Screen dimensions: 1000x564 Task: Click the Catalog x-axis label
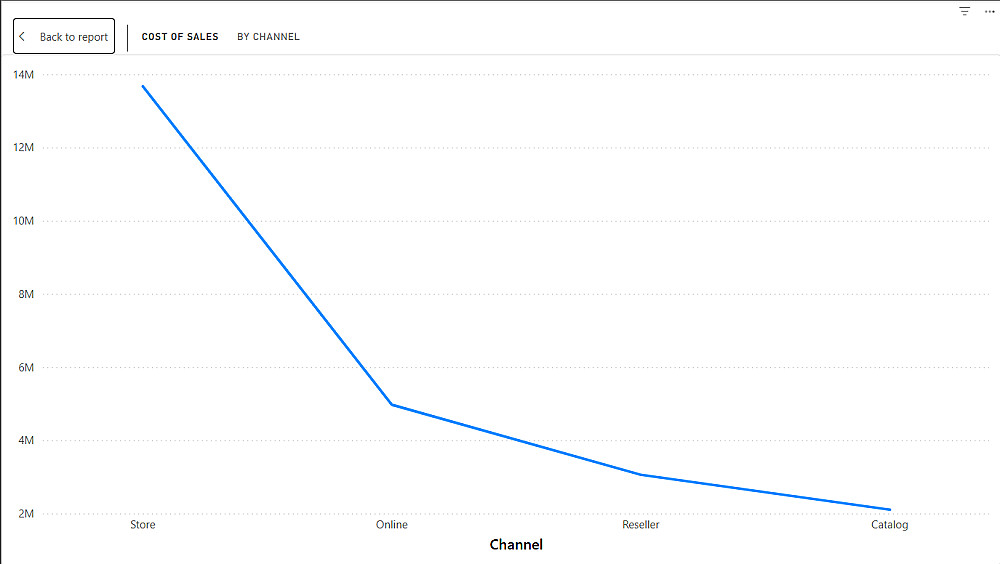(889, 525)
